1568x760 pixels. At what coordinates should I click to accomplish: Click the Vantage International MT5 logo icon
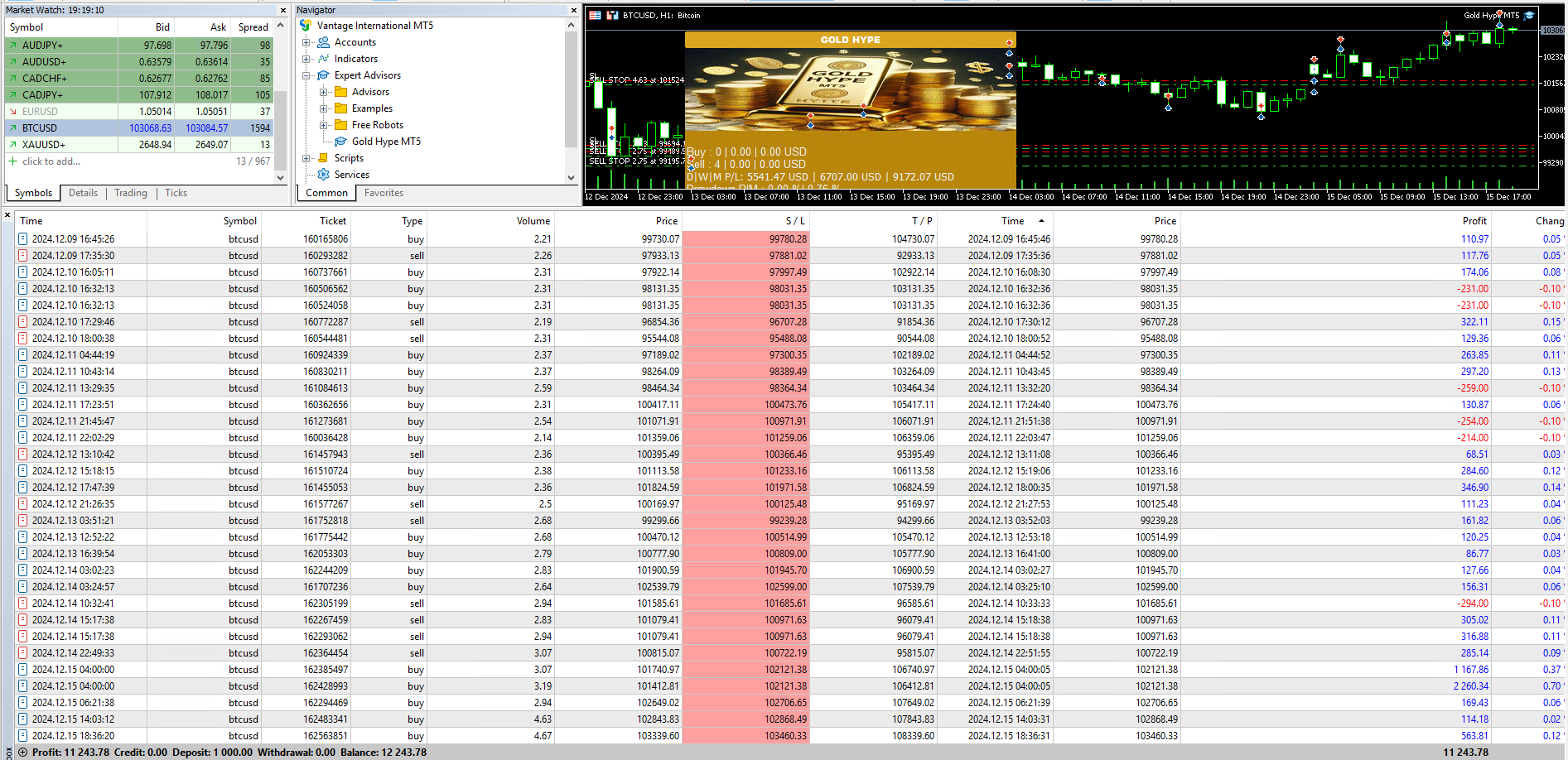tap(306, 26)
